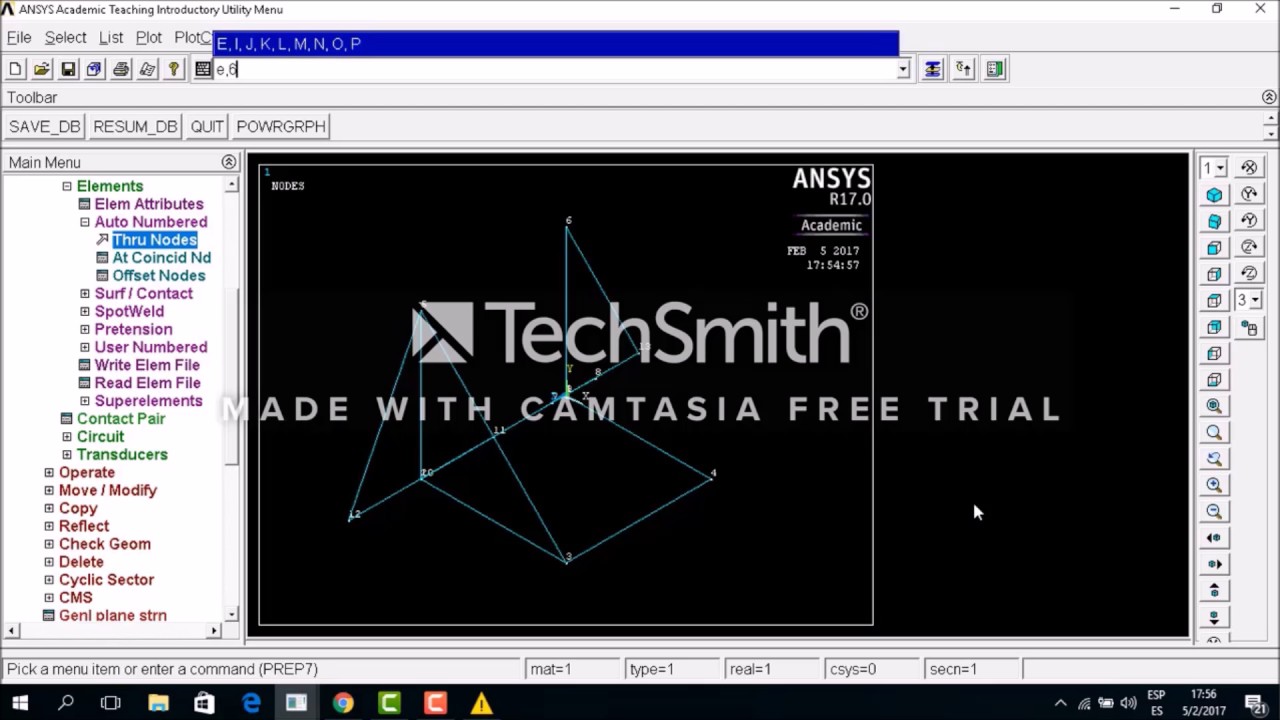Viewport: 1280px width, 720px height.
Task: Click the Zoom Model magnifier icon
Action: pos(1214,432)
